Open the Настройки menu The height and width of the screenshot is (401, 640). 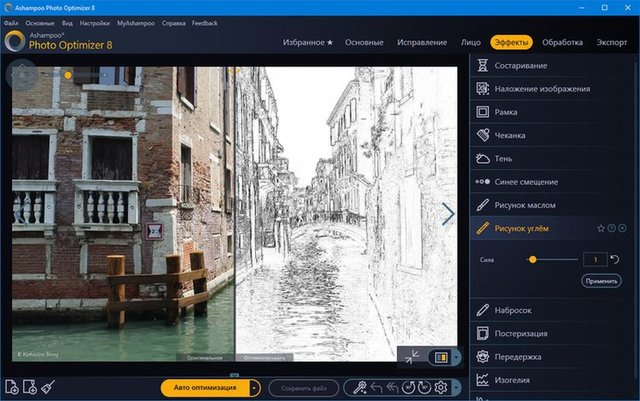95,21
